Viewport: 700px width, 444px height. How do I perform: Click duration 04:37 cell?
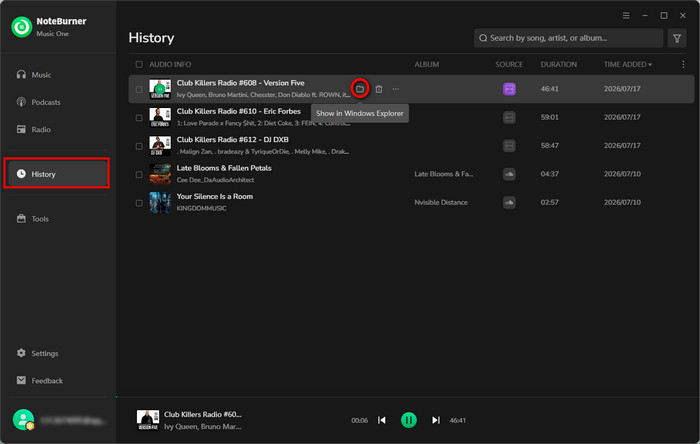(x=550, y=174)
